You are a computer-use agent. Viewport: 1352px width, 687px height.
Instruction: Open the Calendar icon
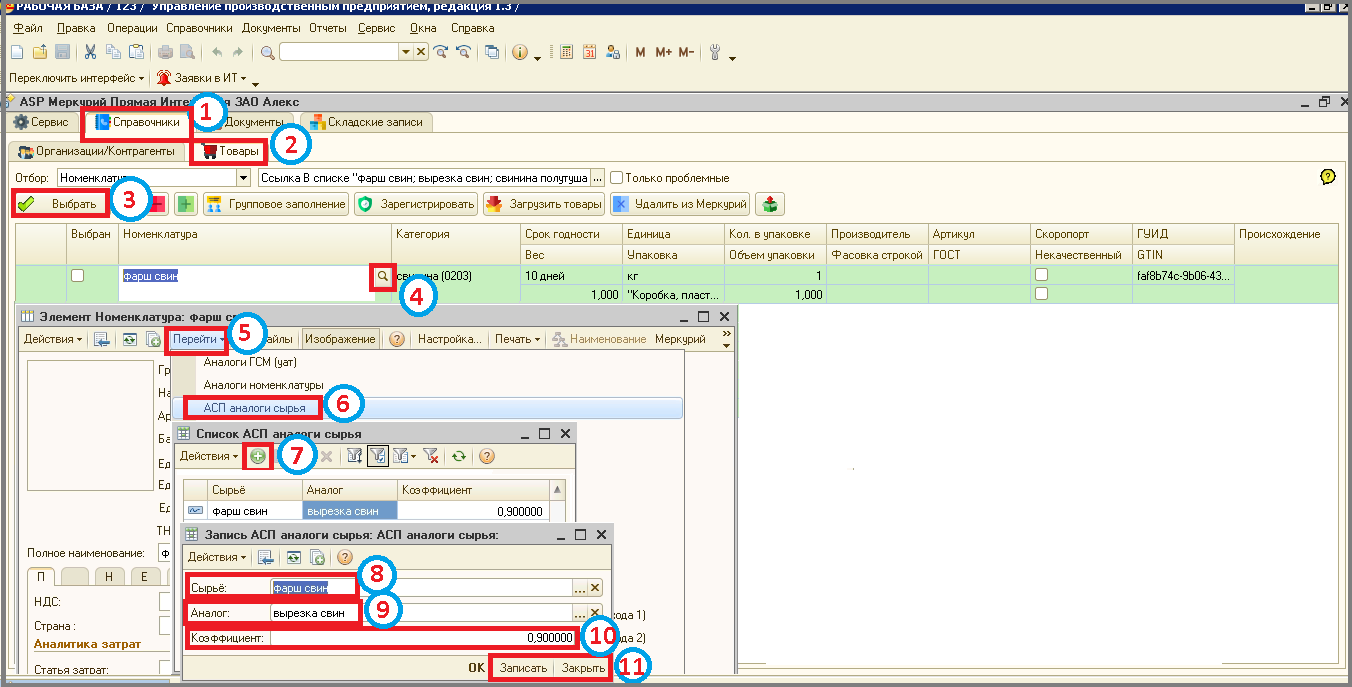pyautogui.click(x=589, y=52)
